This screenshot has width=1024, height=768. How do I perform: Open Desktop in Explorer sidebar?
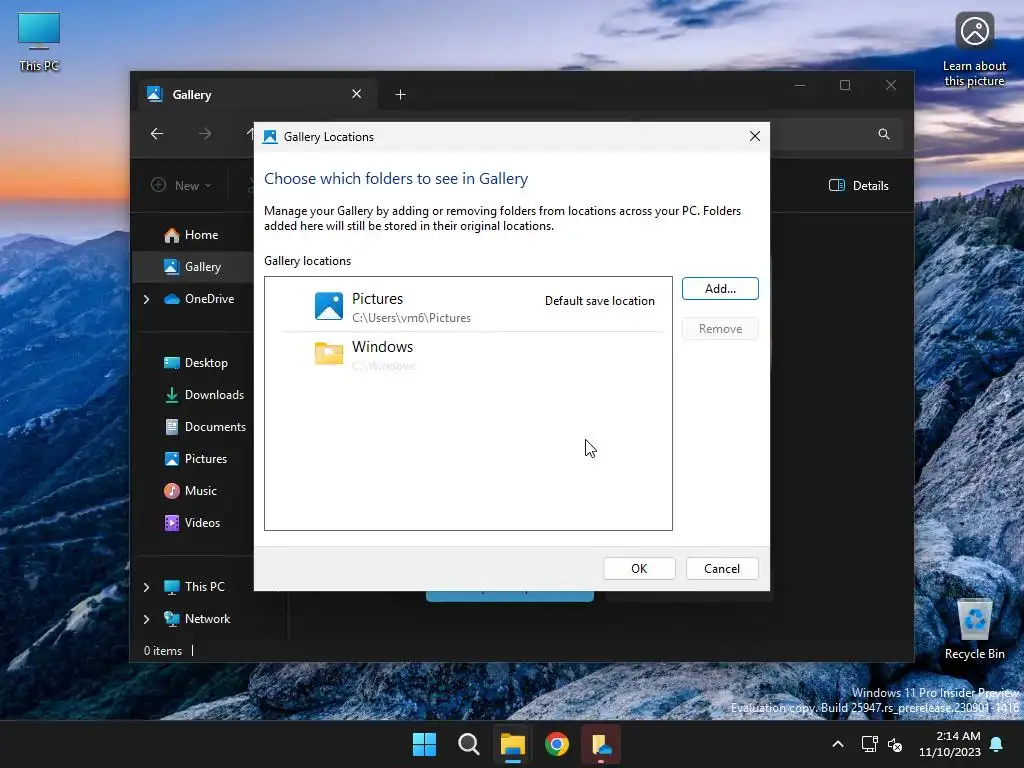(196, 363)
